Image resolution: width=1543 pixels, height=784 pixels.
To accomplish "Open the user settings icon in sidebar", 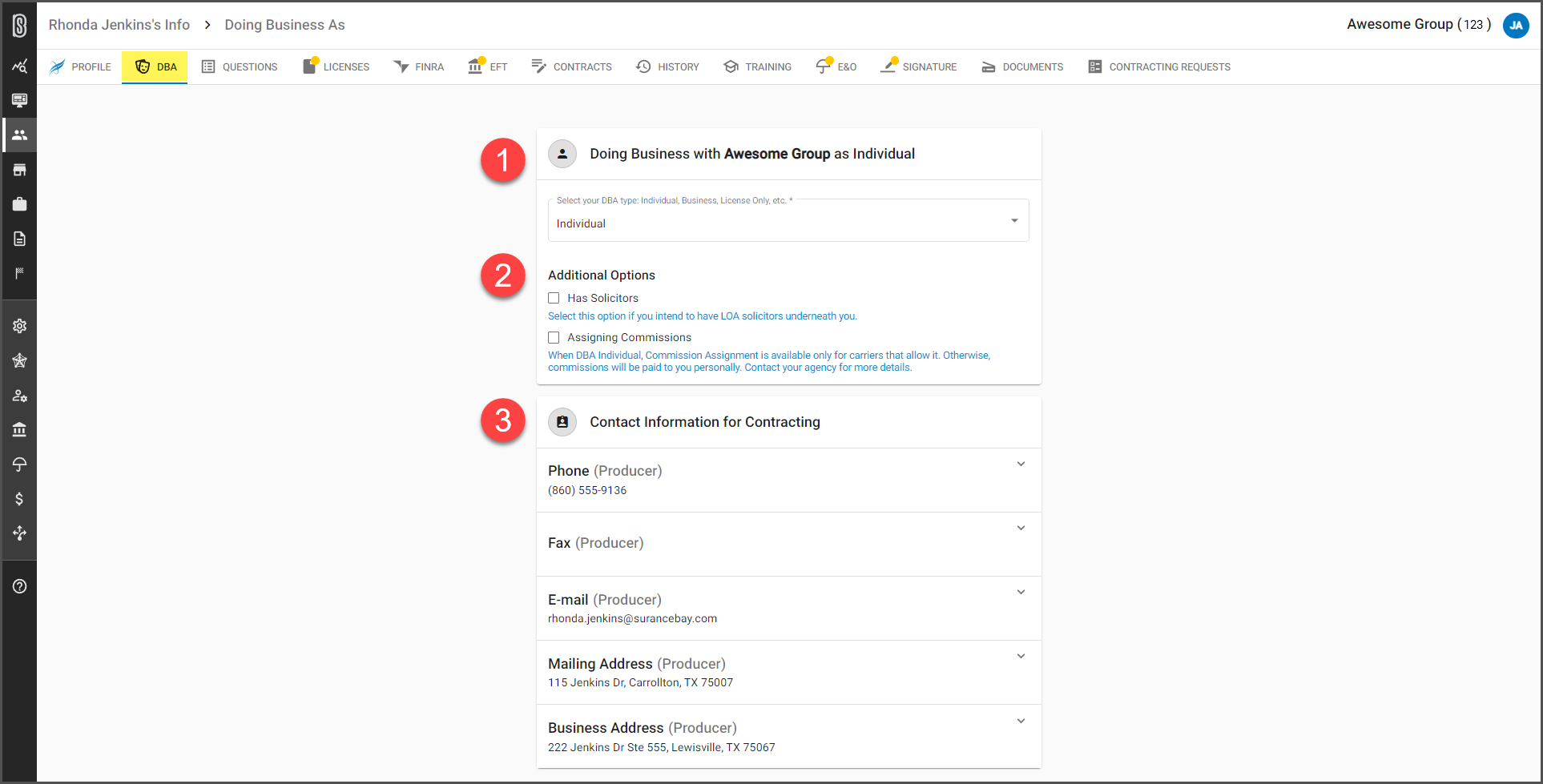I will pos(19,396).
